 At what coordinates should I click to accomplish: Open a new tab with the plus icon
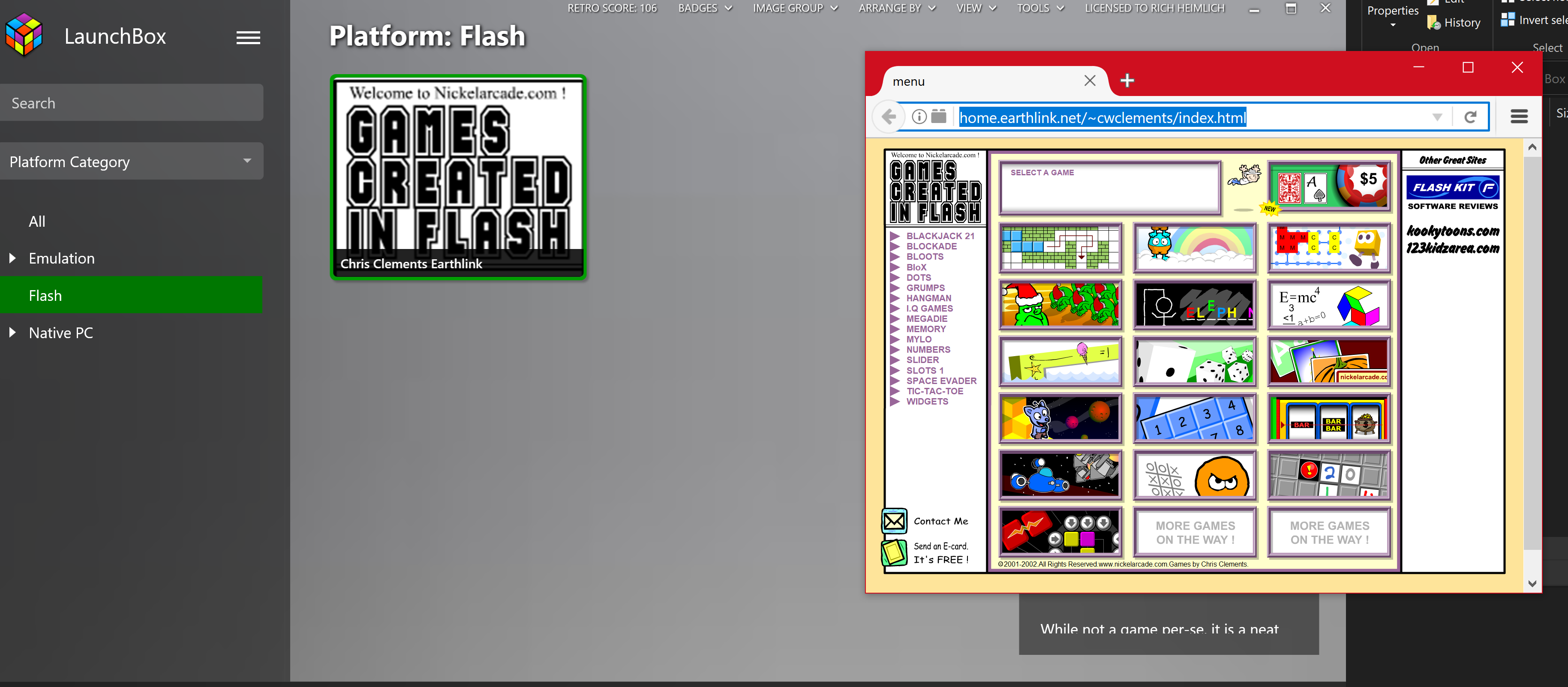(1126, 80)
